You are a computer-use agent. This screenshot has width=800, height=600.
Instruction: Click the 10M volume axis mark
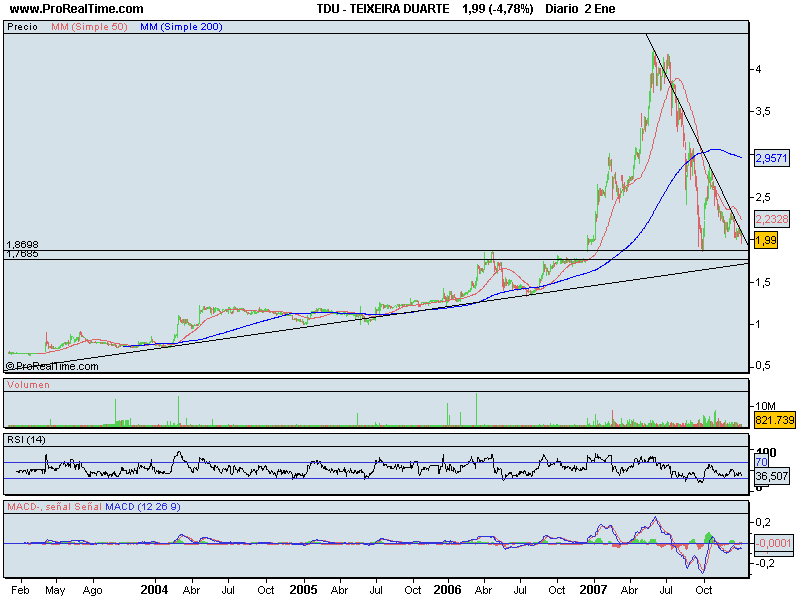click(765, 406)
